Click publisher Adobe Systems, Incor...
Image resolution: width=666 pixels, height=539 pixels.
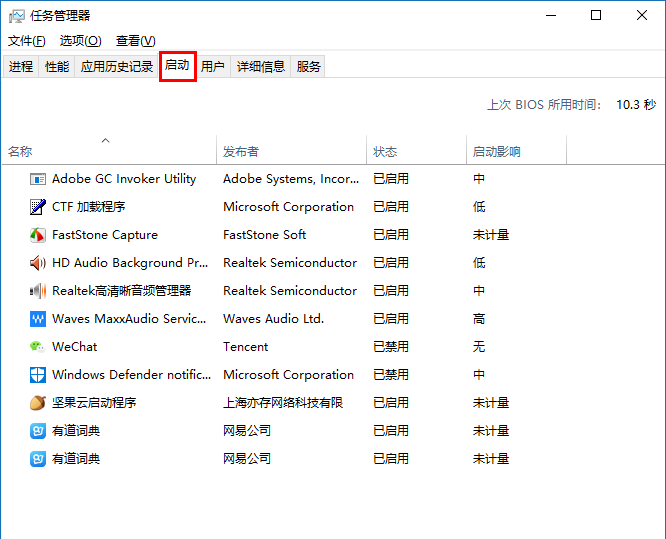pos(291,179)
